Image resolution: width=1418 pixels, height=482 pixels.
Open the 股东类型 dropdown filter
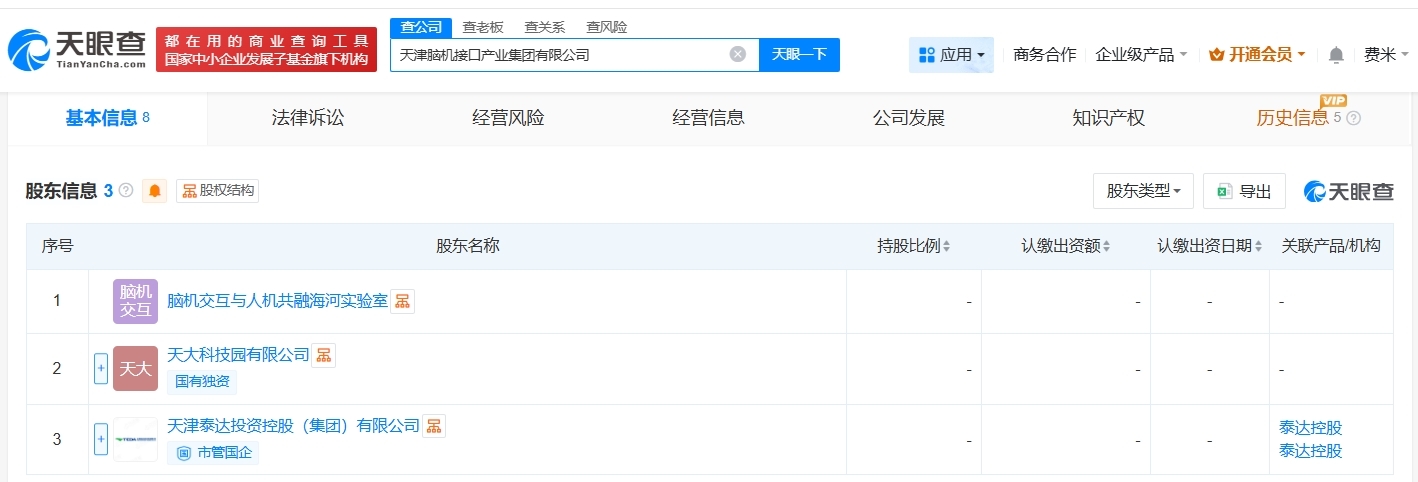click(x=1143, y=191)
